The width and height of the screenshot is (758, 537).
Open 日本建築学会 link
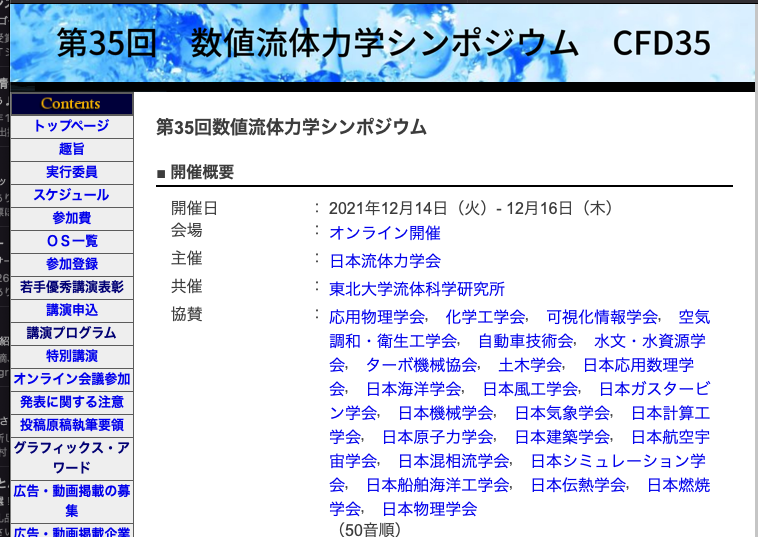click(x=562, y=437)
